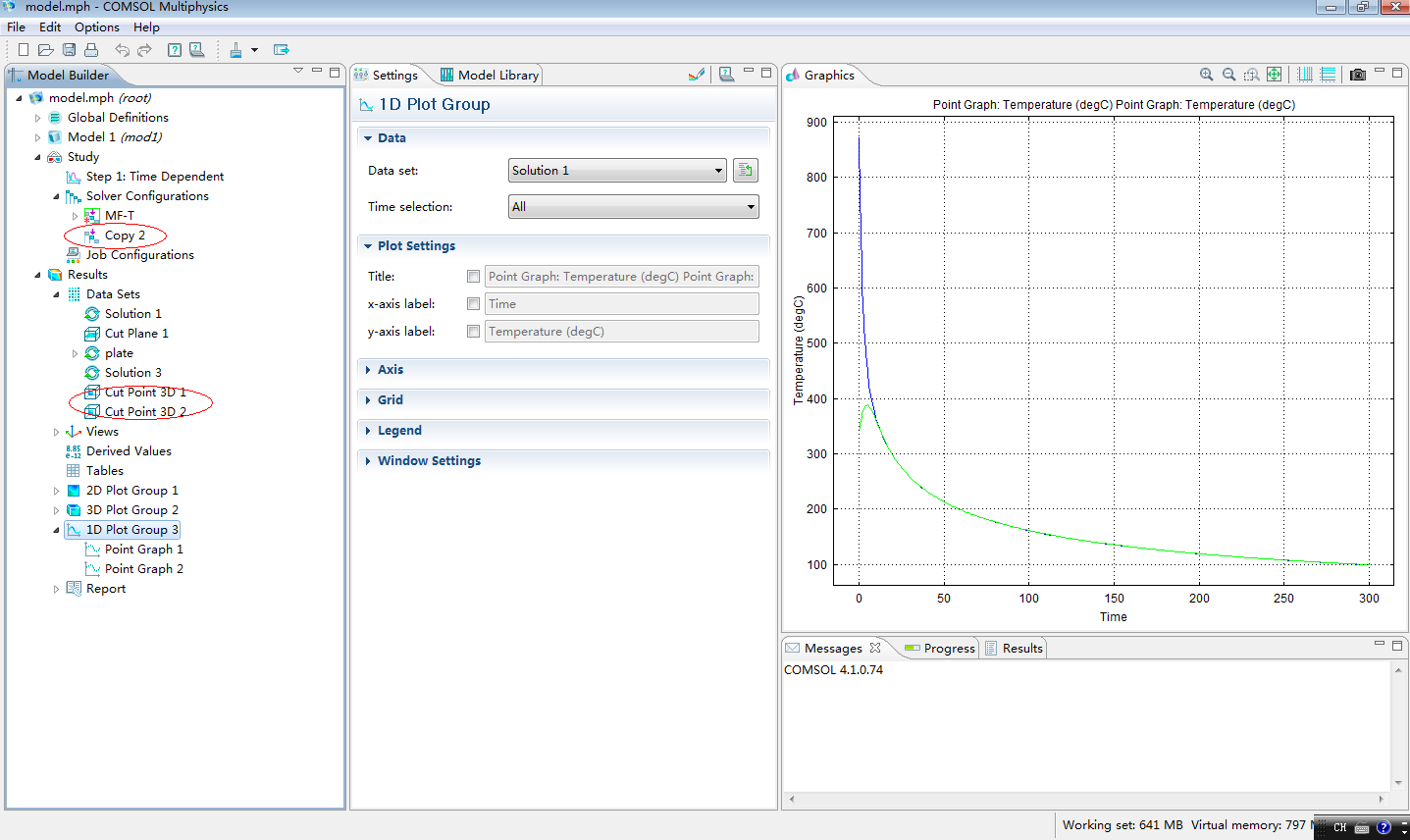Zoom out on the Graphics plot

pos(1228,75)
